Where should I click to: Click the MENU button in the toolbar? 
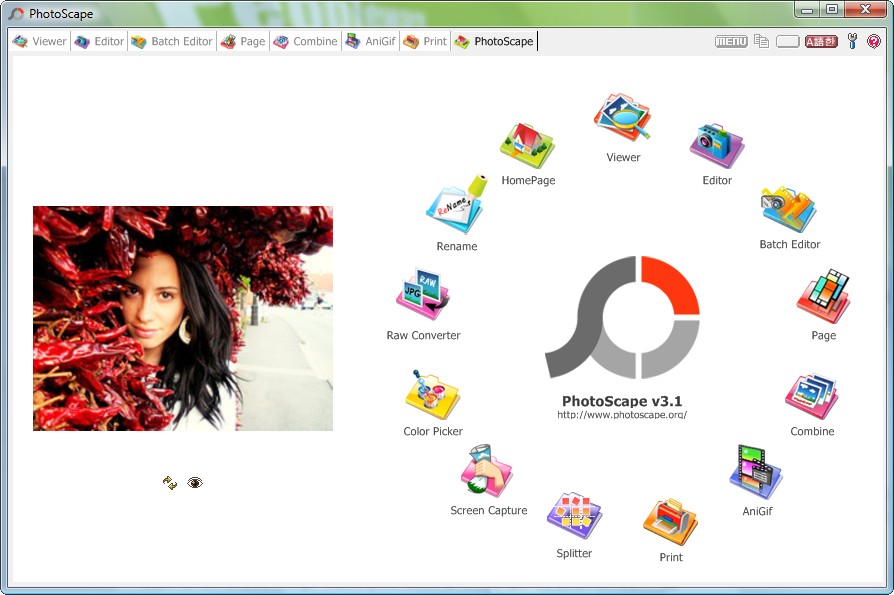(731, 42)
